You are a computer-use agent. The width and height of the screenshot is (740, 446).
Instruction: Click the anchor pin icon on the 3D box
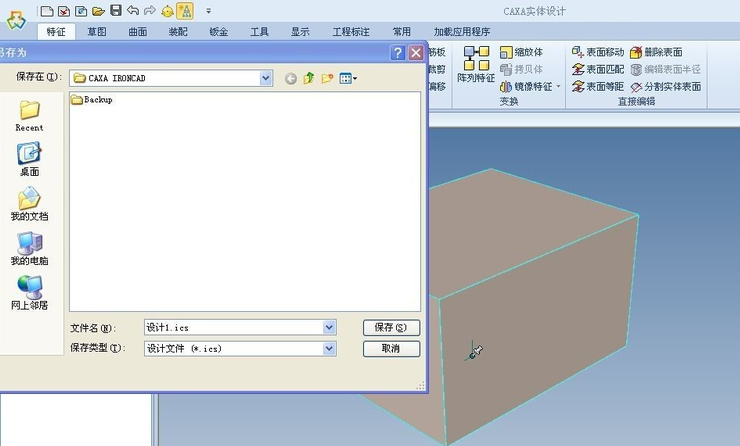(x=474, y=352)
